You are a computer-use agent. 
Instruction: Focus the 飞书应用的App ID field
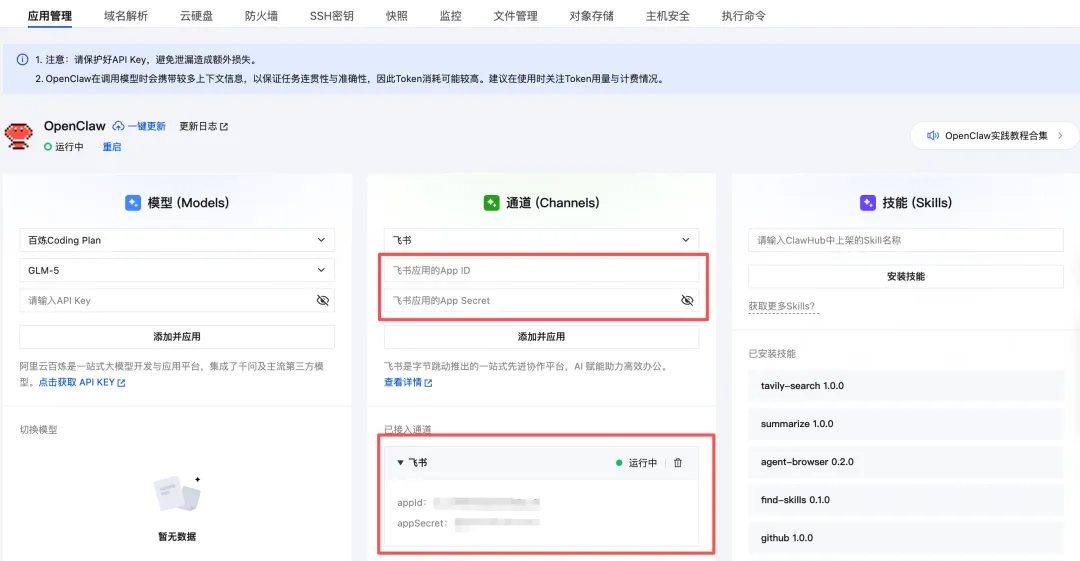click(x=541, y=270)
